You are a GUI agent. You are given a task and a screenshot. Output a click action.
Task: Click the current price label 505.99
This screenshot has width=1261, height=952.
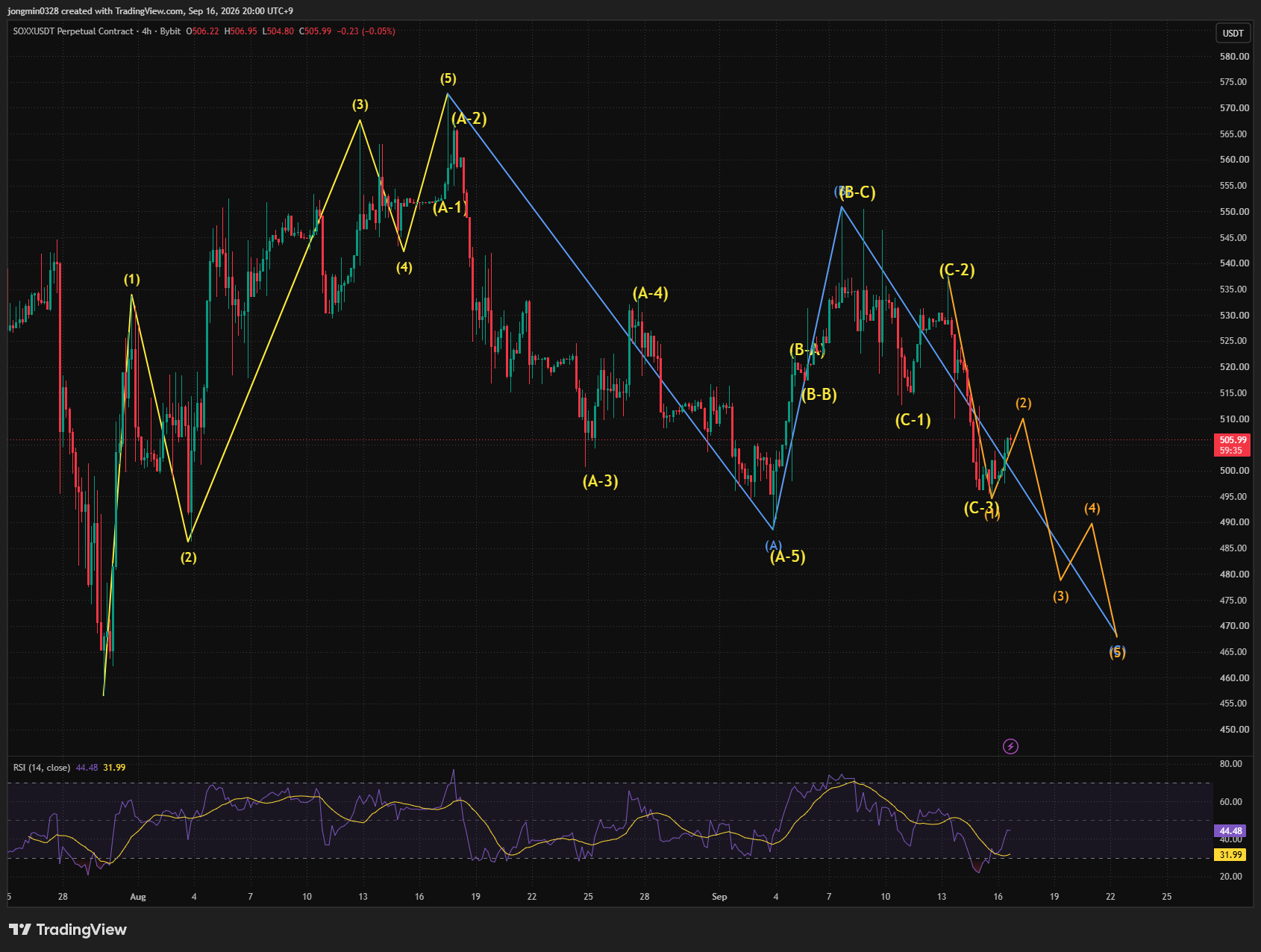[x=1233, y=440]
